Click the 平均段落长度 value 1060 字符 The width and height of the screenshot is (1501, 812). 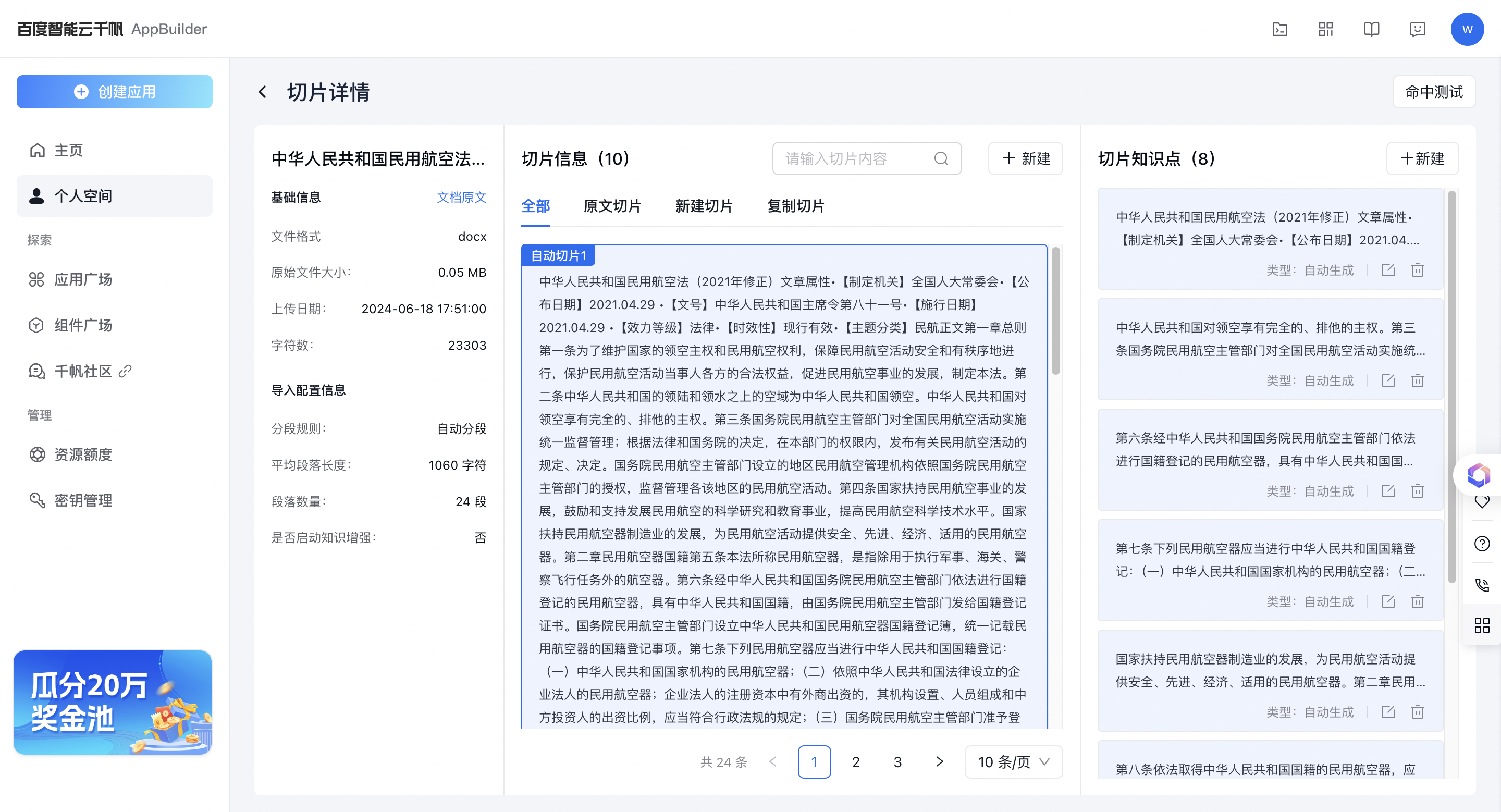pos(458,465)
